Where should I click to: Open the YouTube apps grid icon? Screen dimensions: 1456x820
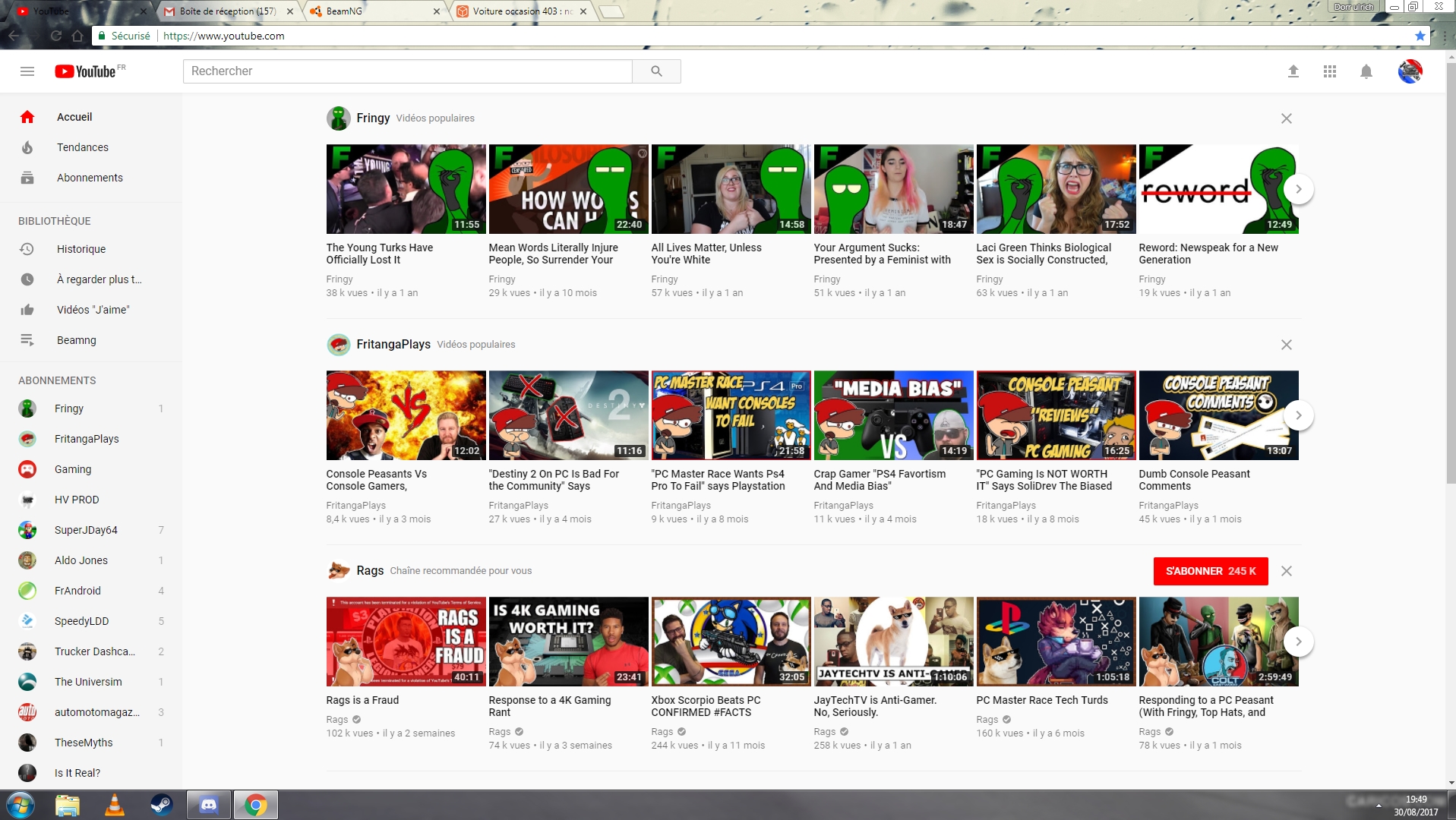(1330, 71)
